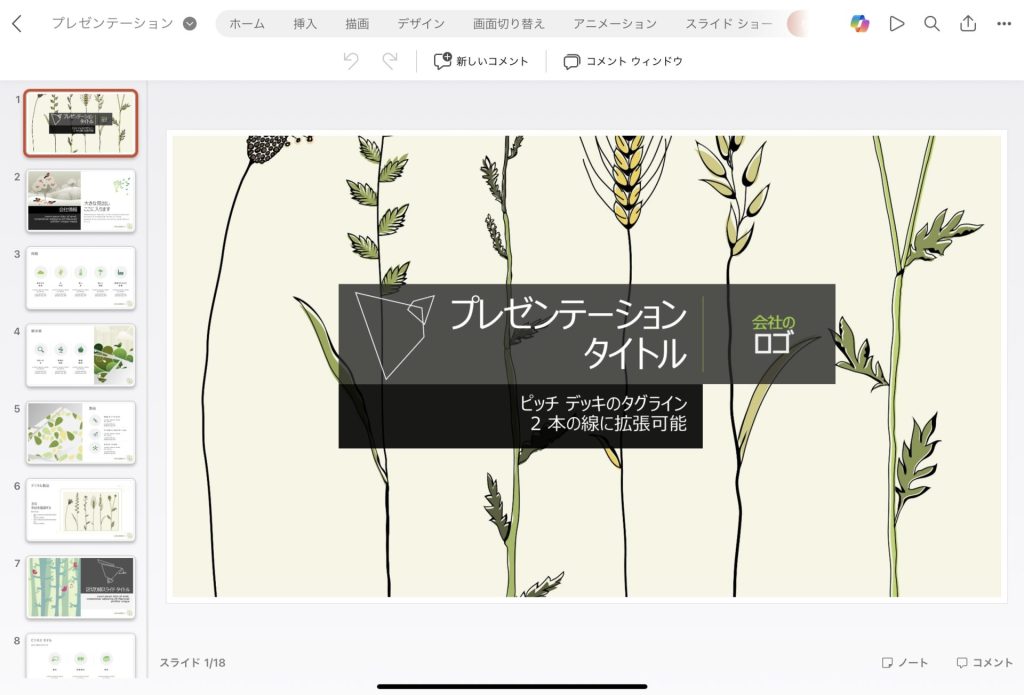Open search with magnifier icon
This screenshot has width=1024, height=695.
click(x=932, y=24)
